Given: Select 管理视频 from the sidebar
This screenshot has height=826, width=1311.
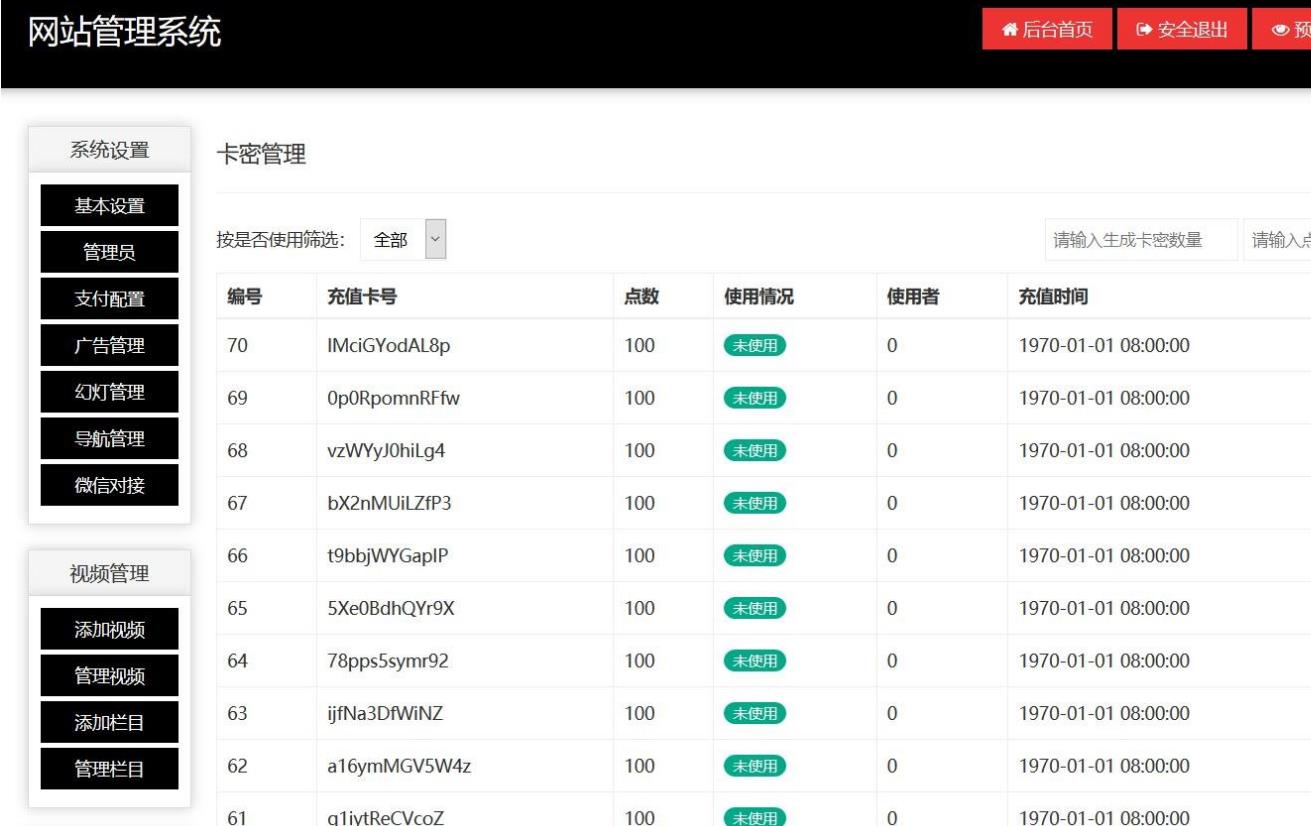Looking at the screenshot, I should [110, 675].
